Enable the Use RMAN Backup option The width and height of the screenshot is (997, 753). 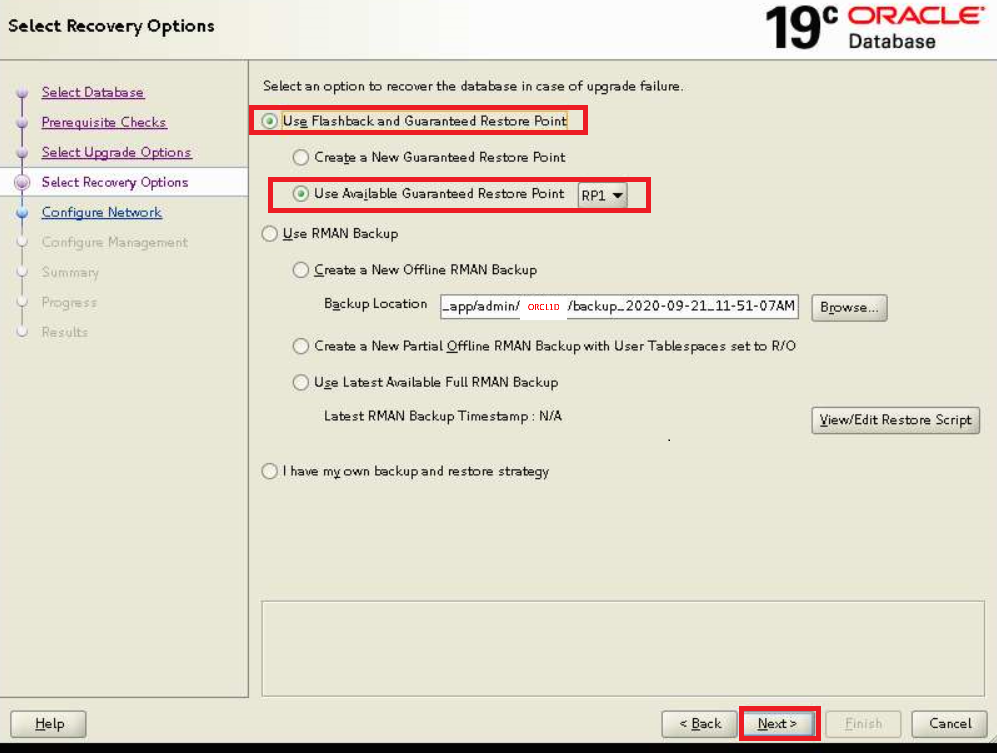coord(268,234)
